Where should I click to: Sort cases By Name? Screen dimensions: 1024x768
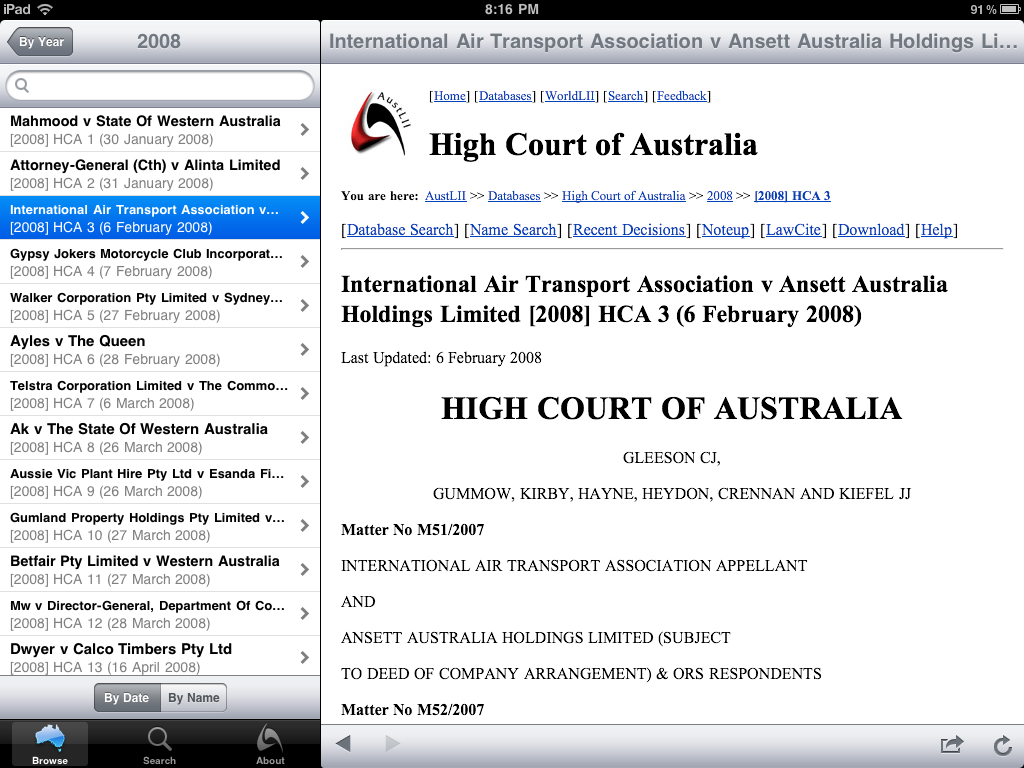tap(193, 697)
